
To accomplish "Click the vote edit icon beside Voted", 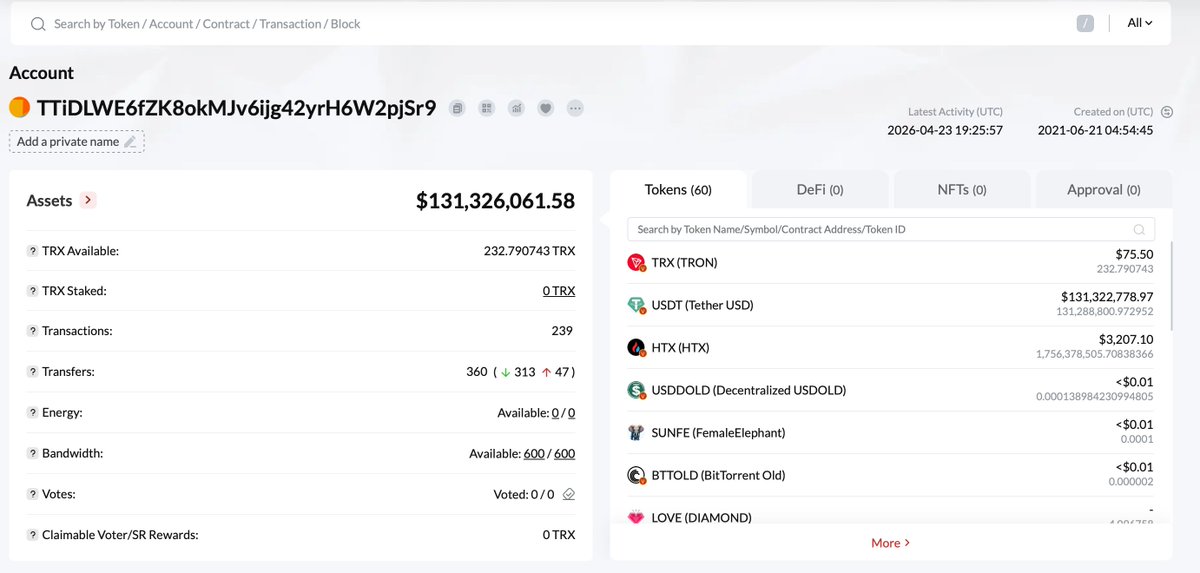I will click(x=569, y=494).
